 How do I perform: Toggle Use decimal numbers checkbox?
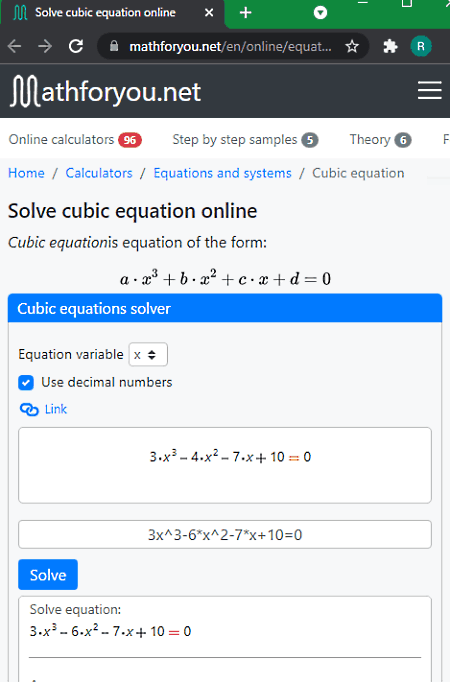tap(26, 382)
